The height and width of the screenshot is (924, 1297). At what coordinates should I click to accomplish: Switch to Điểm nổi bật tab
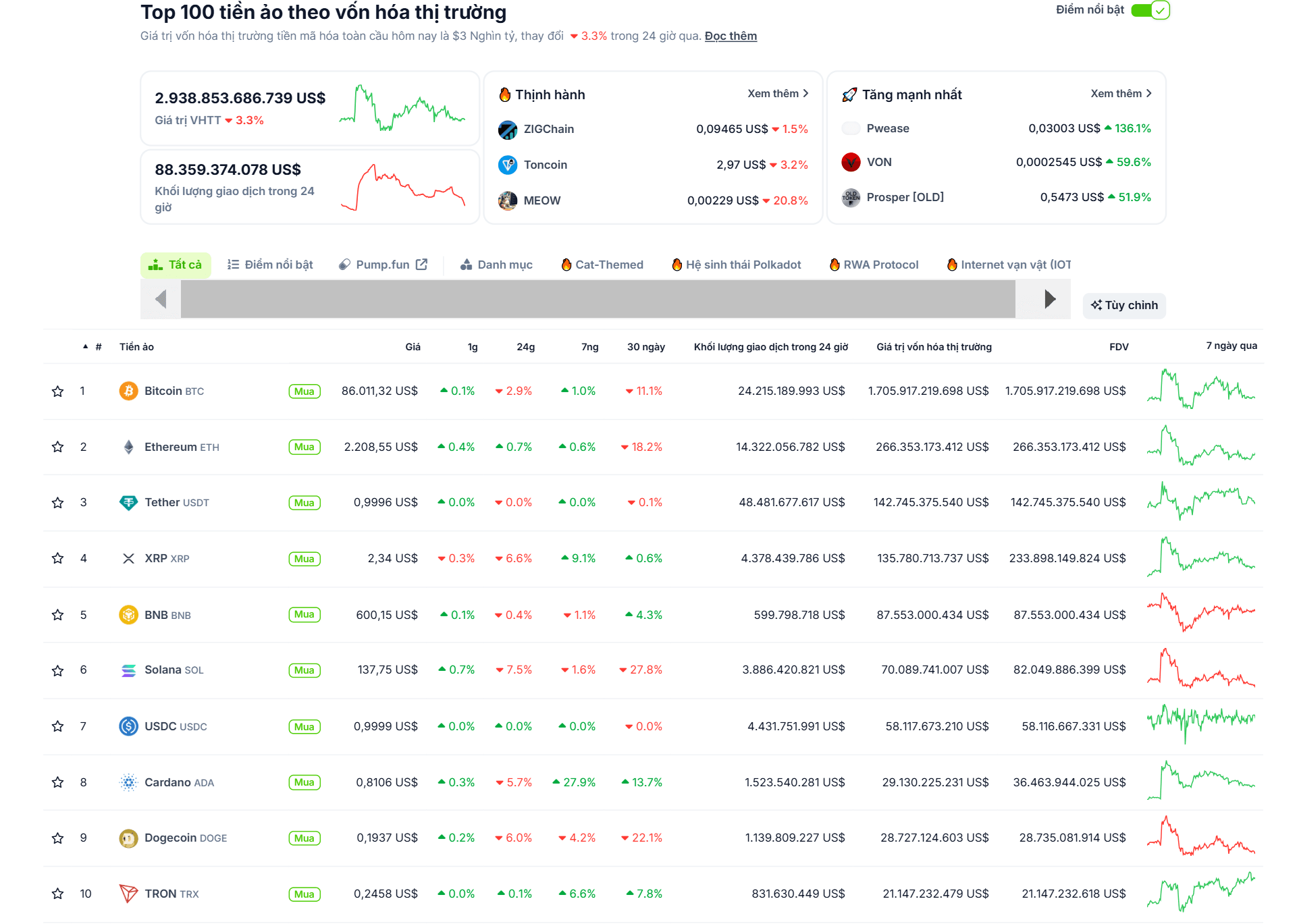point(270,265)
